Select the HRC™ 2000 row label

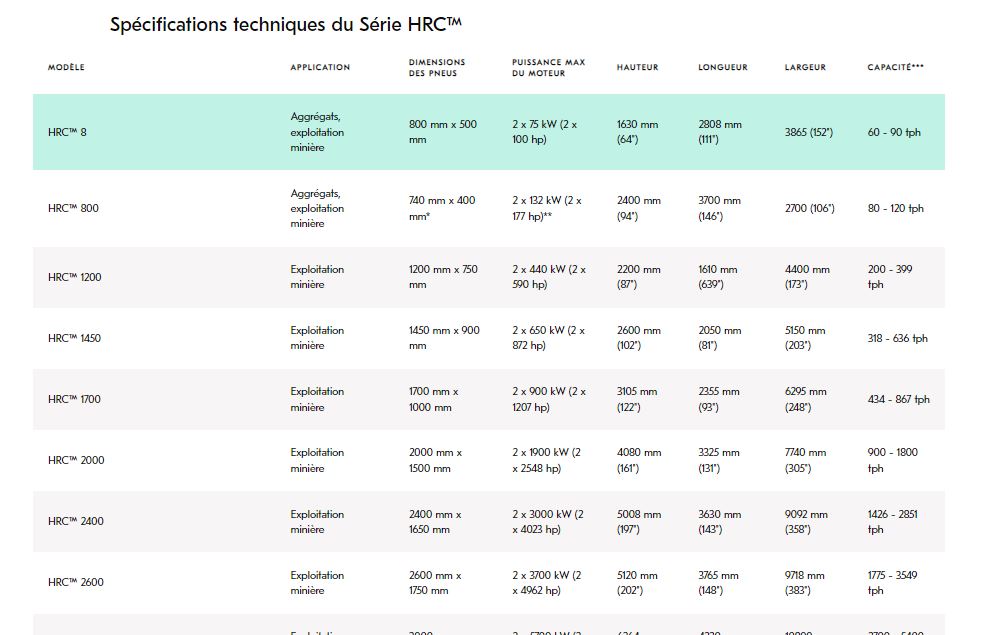pyautogui.click(x=76, y=460)
